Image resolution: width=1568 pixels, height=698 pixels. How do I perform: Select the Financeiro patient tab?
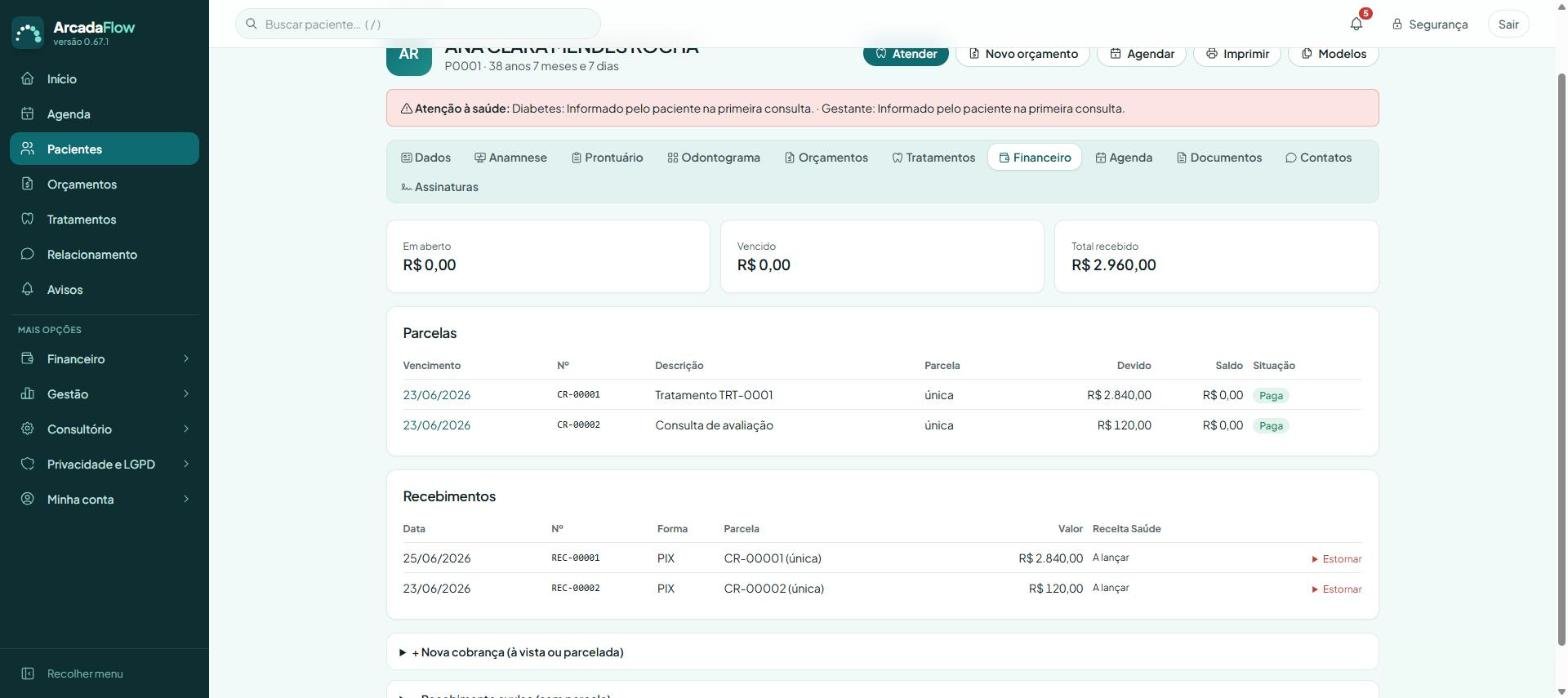(x=1034, y=158)
